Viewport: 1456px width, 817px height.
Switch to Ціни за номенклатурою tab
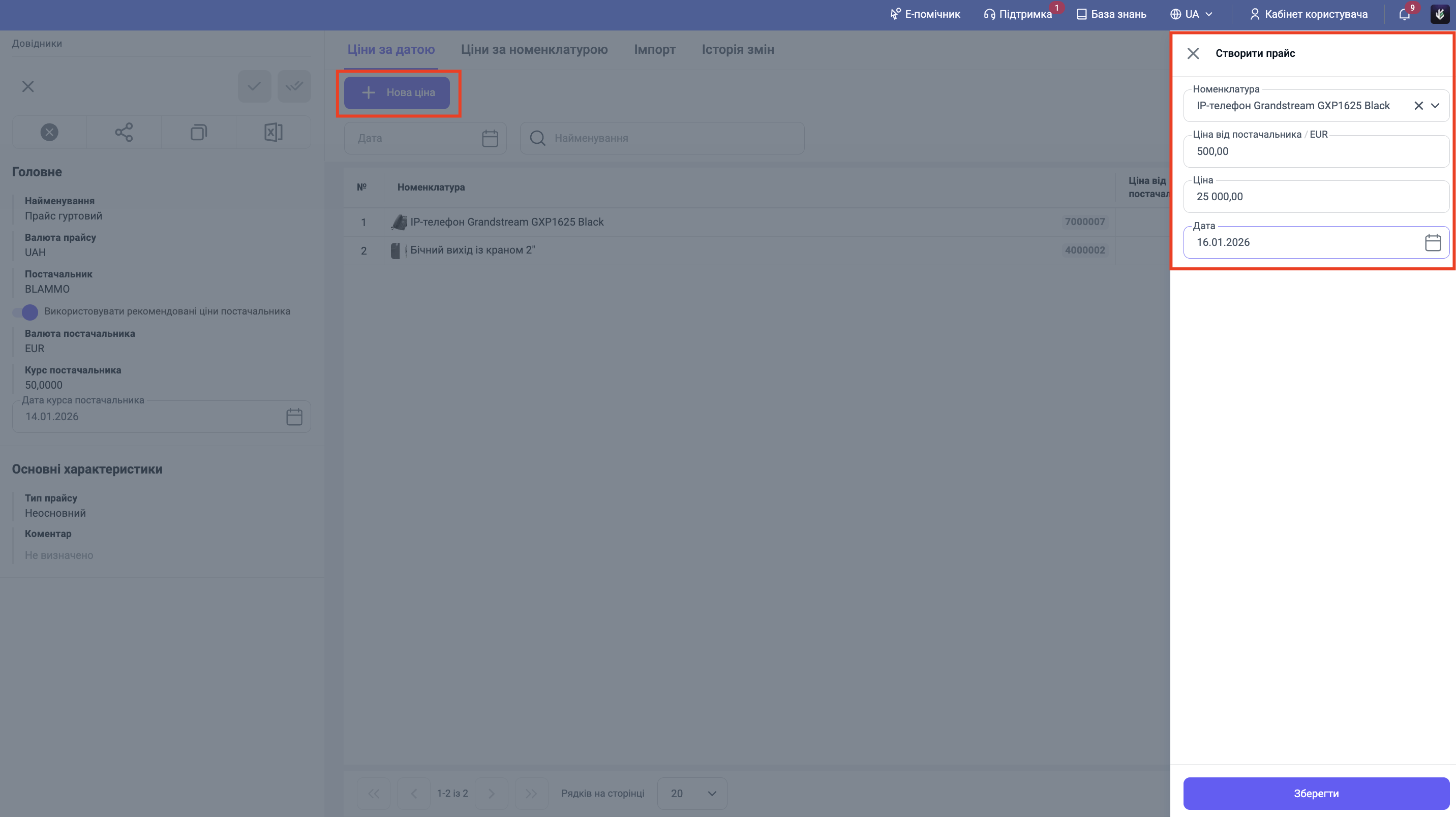[x=534, y=50]
